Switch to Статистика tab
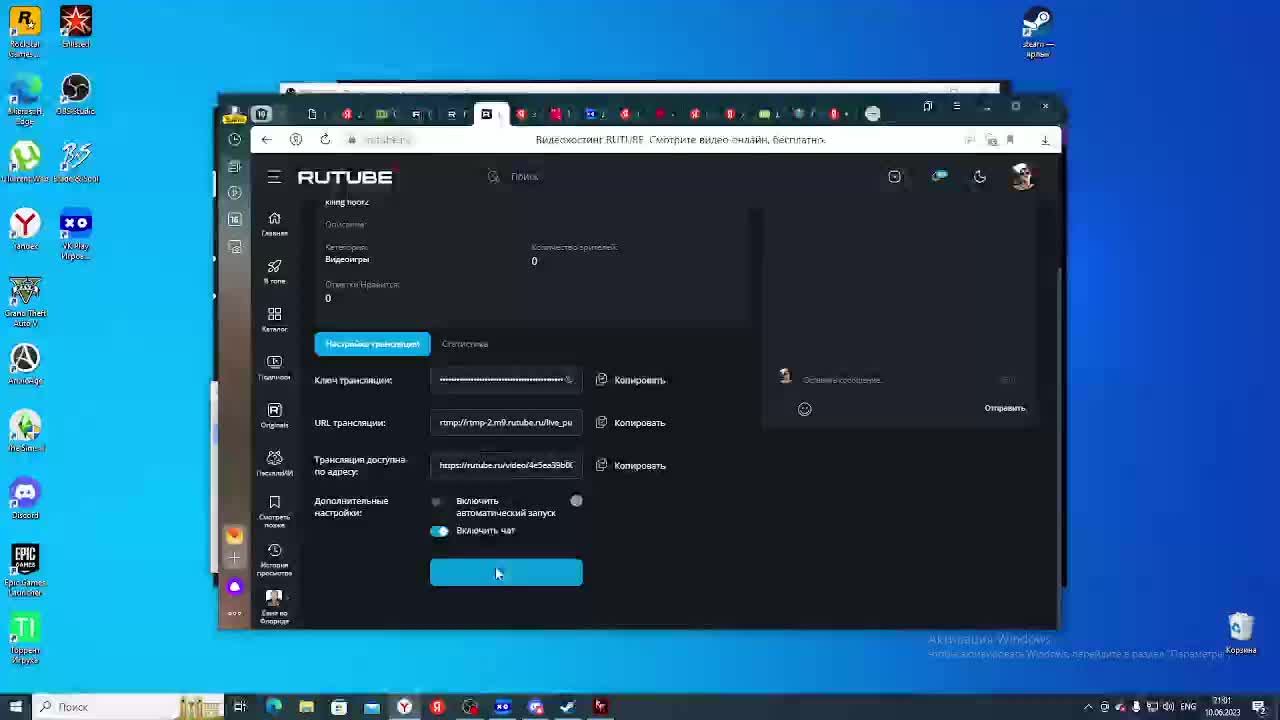Screen dimensions: 1280x720 465,344
